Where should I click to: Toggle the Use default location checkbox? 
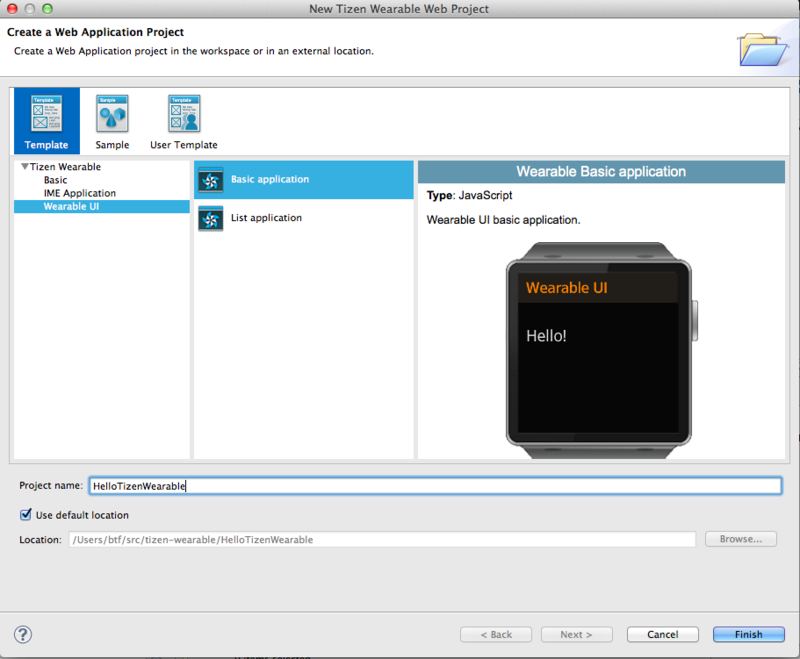(x=26, y=515)
